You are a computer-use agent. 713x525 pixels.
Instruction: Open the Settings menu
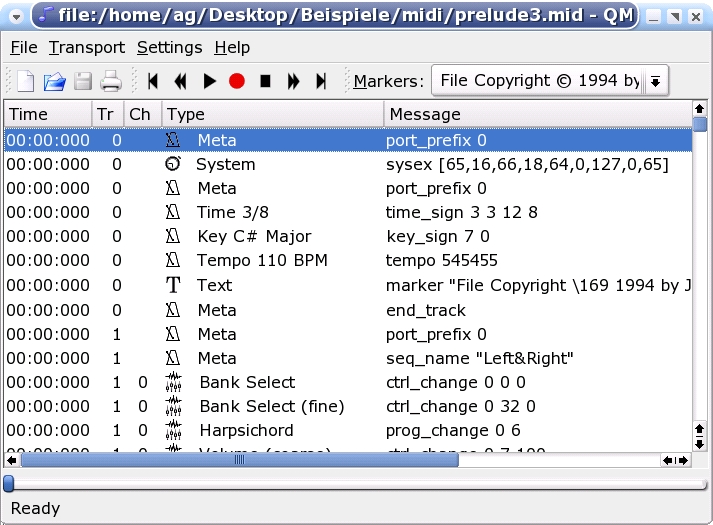pyautogui.click(x=169, y=47)
